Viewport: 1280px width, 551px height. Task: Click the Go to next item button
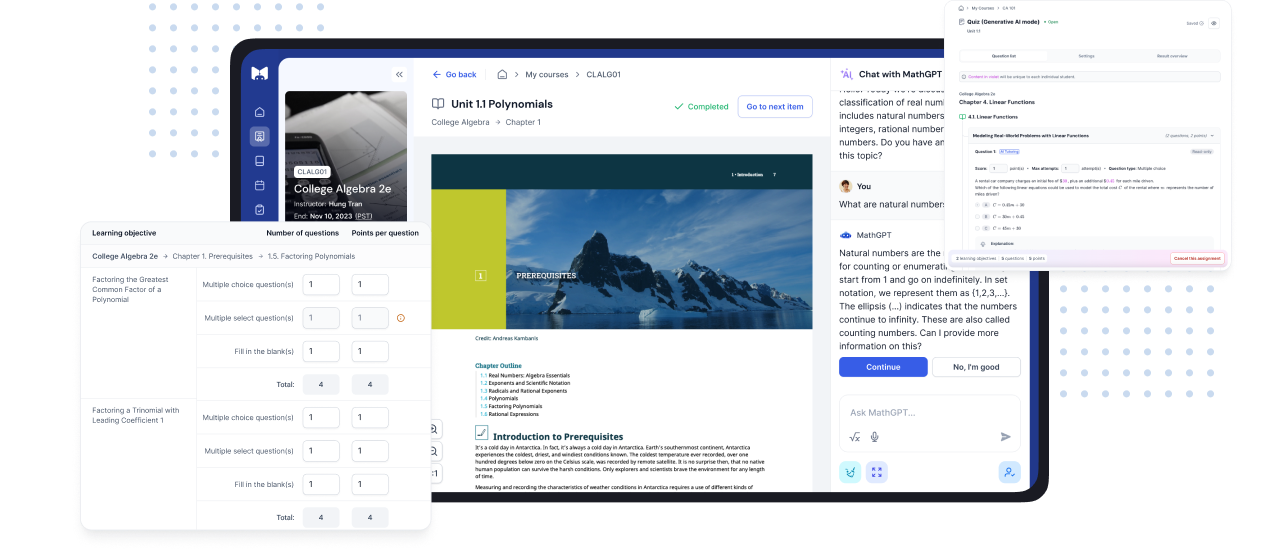pyautogui.click(x=774, y=107)
